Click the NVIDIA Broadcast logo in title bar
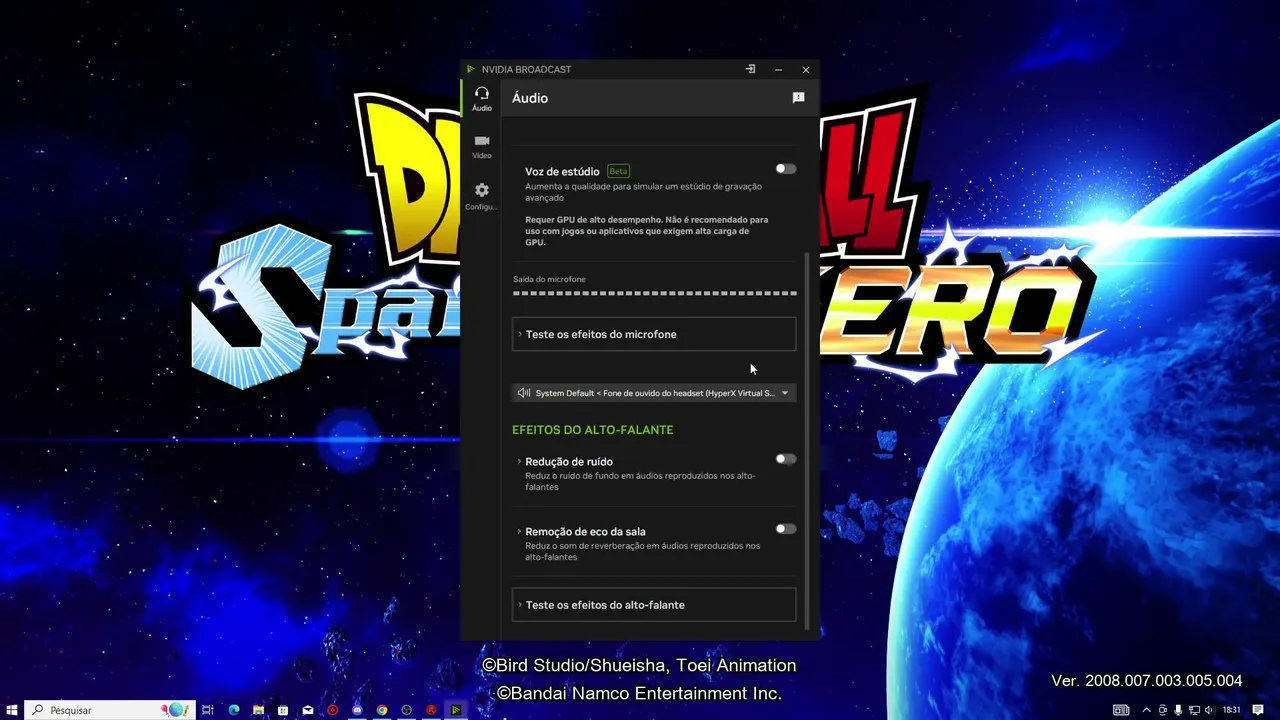Image resolution: width=1280 pixels, height=720 pixels. [470, 69]
